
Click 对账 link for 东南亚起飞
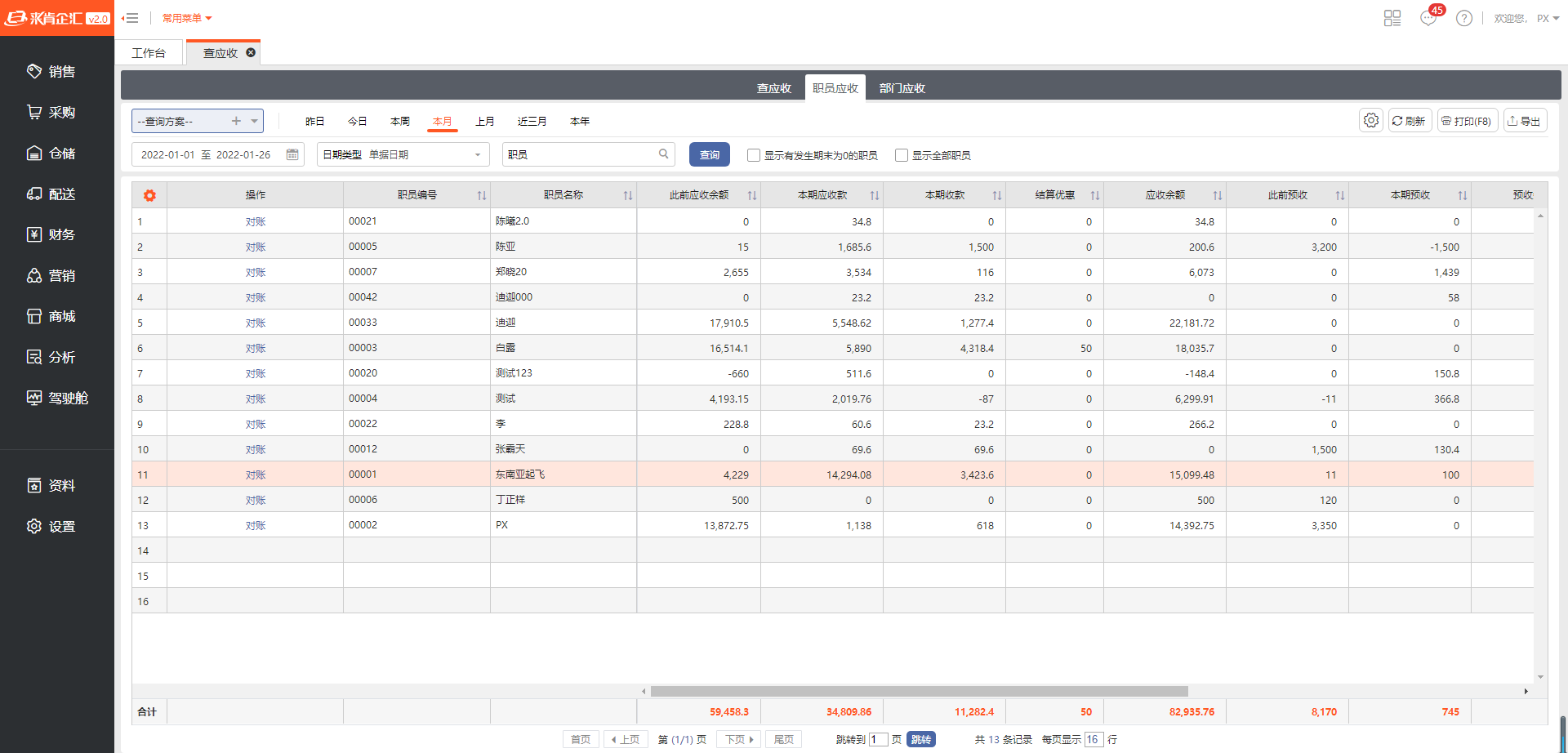point(256,475)
